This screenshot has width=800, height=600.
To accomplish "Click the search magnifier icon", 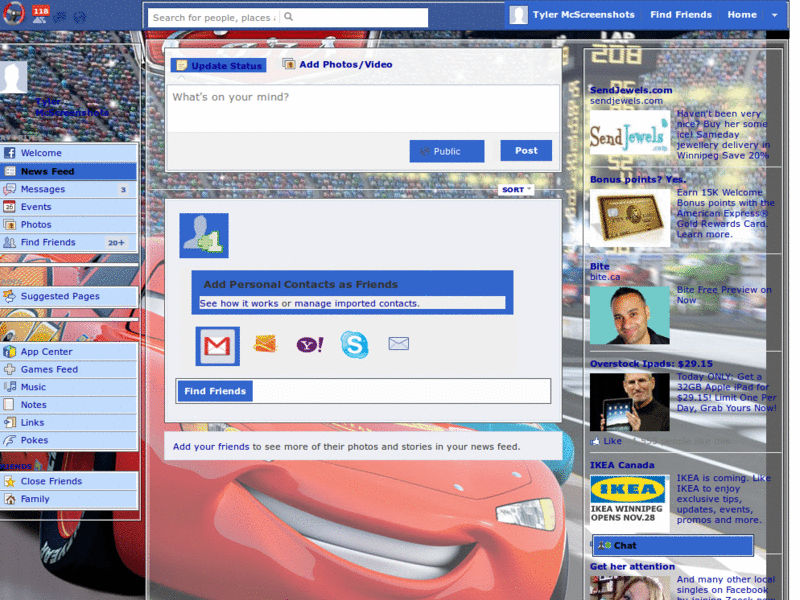I will (288, 17).
